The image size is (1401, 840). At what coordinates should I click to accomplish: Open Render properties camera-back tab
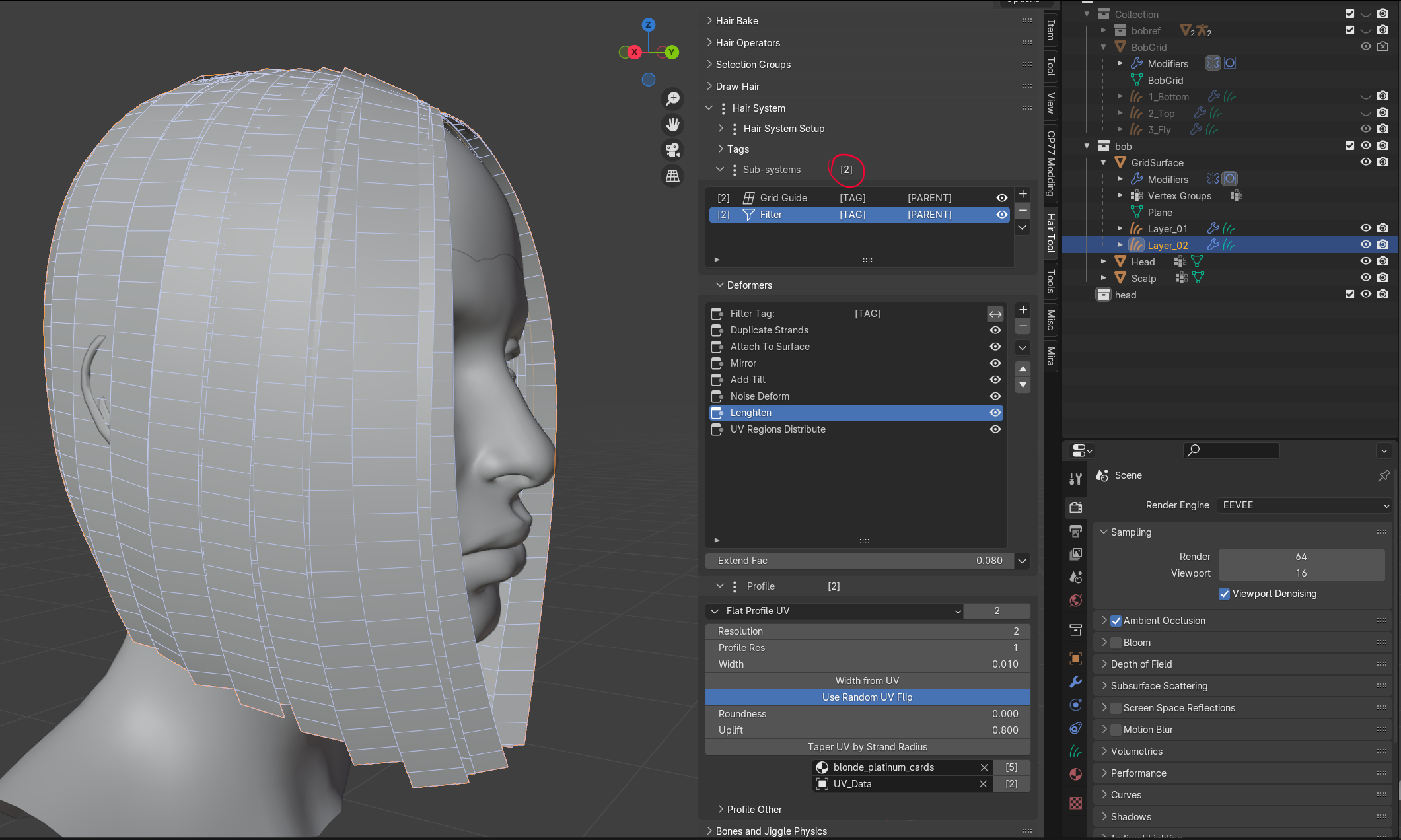tap(1075, 507)
